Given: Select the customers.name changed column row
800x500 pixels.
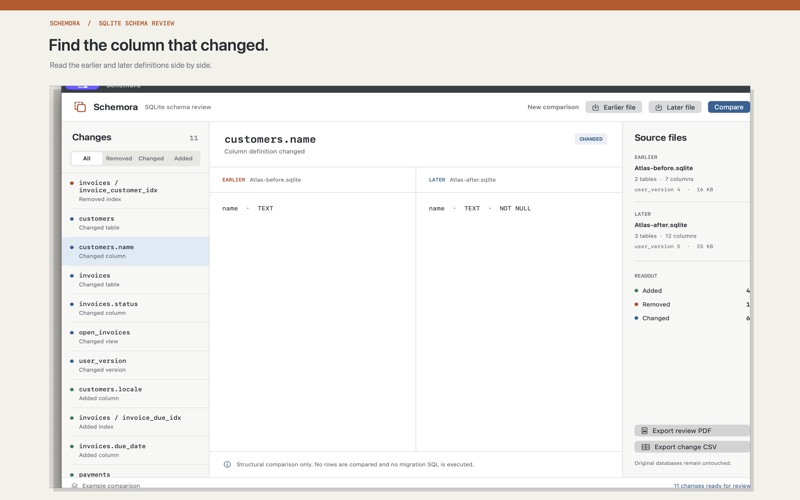Looking at the screenshot, I should pos(136,251).
